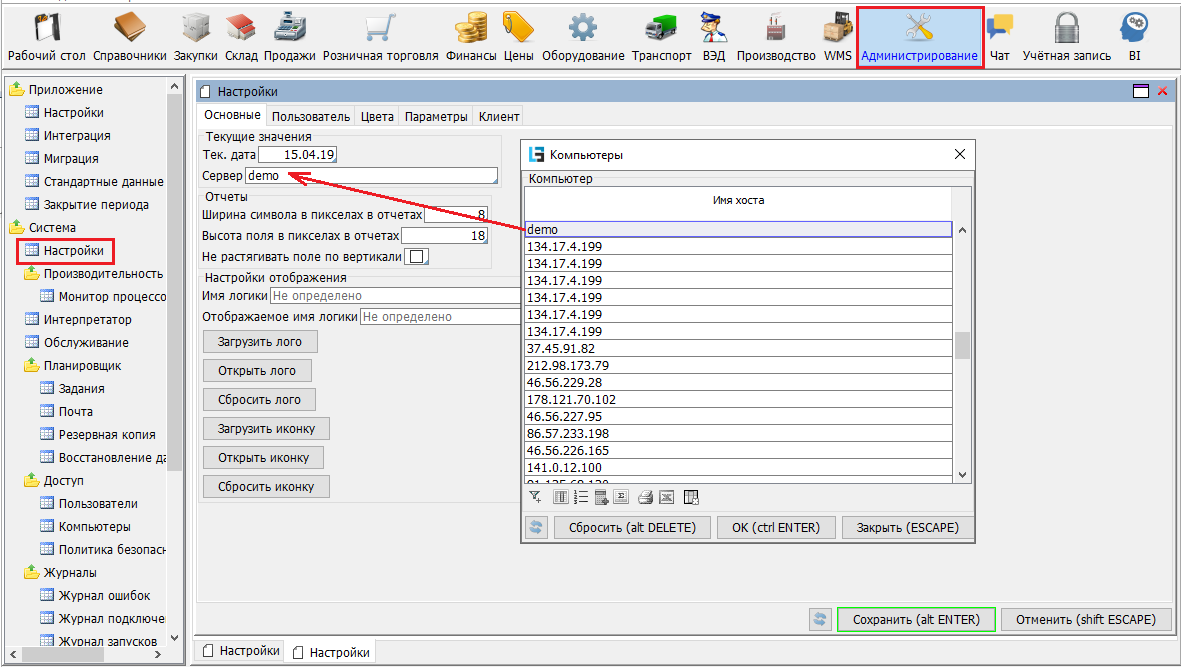The height and width of the screenshot is (667, 1181).
Task: Click the print icon in Компьютеры toolbar
Action: (x=645, y=497)
